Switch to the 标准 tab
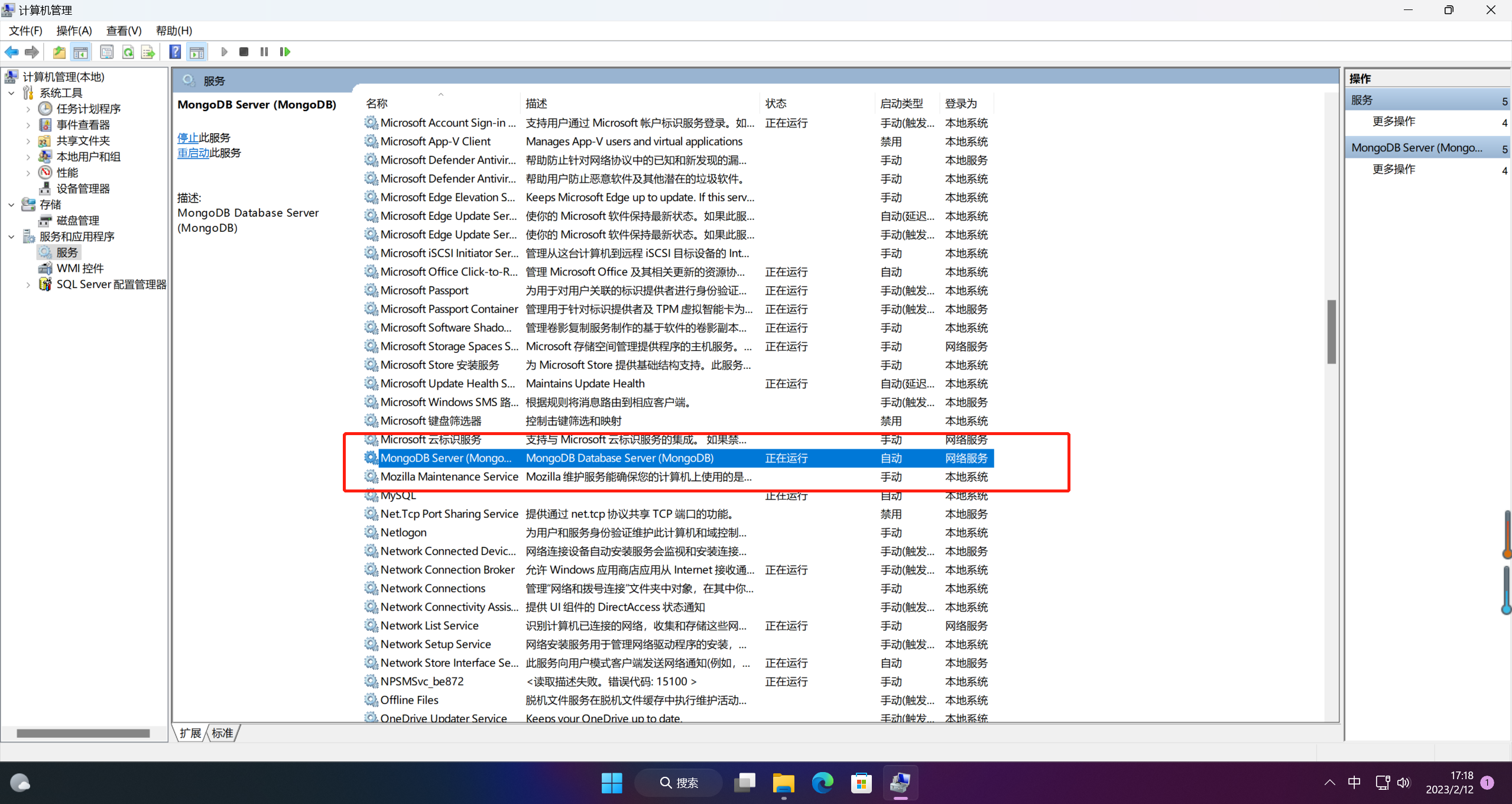The height and width of the screenshot is (804, 1512). [222, 733]
